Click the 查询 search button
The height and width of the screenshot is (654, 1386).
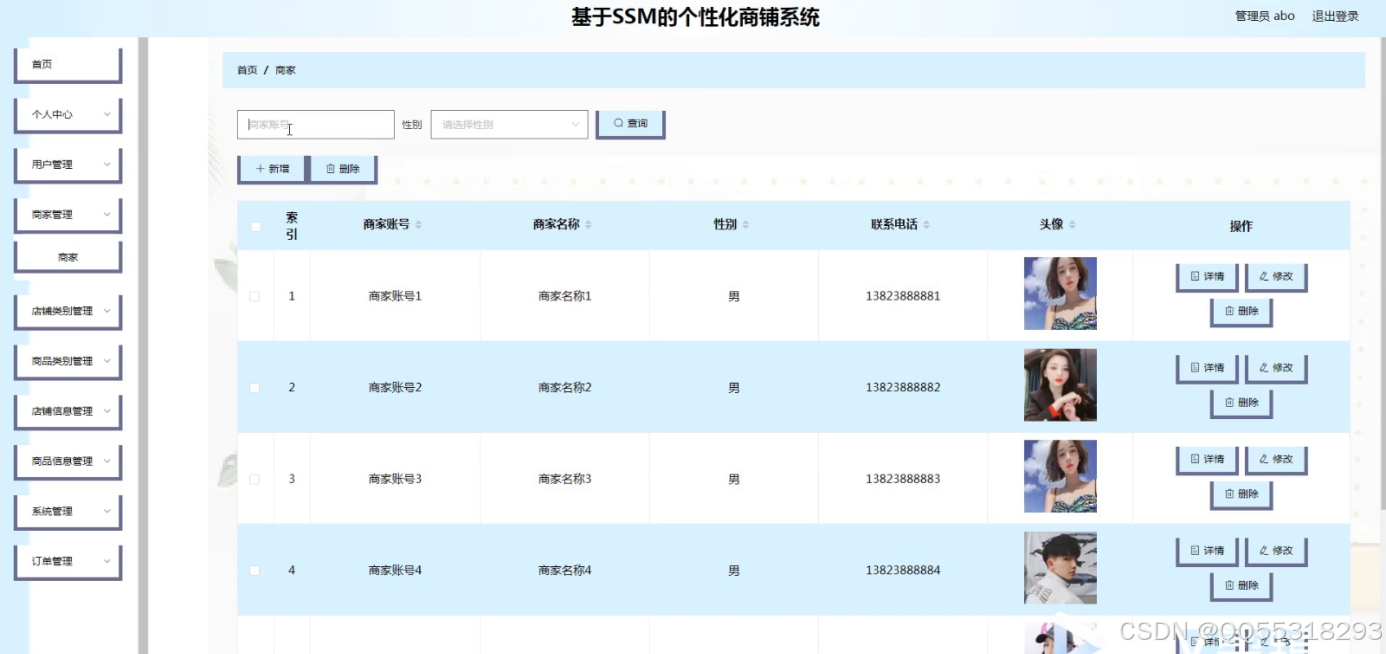click(630, 124)
